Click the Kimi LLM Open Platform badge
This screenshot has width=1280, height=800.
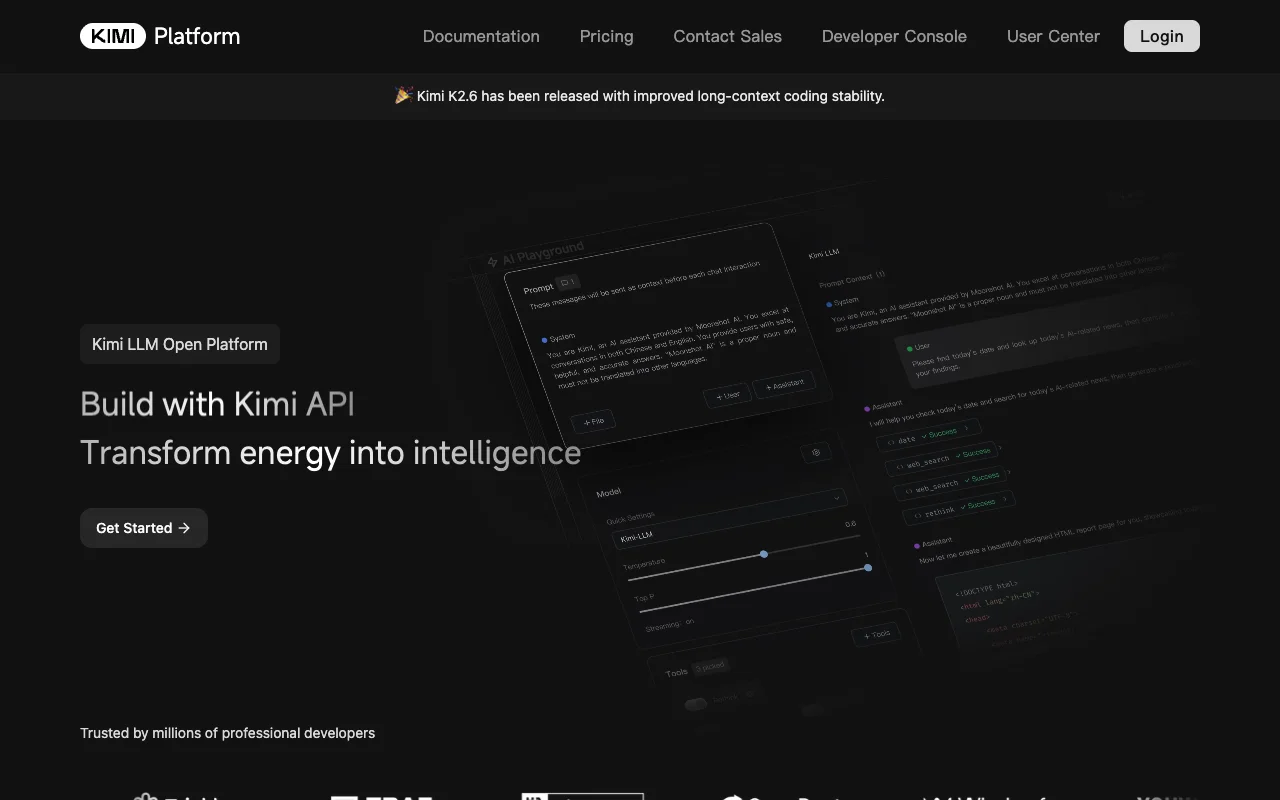(180, 344)
